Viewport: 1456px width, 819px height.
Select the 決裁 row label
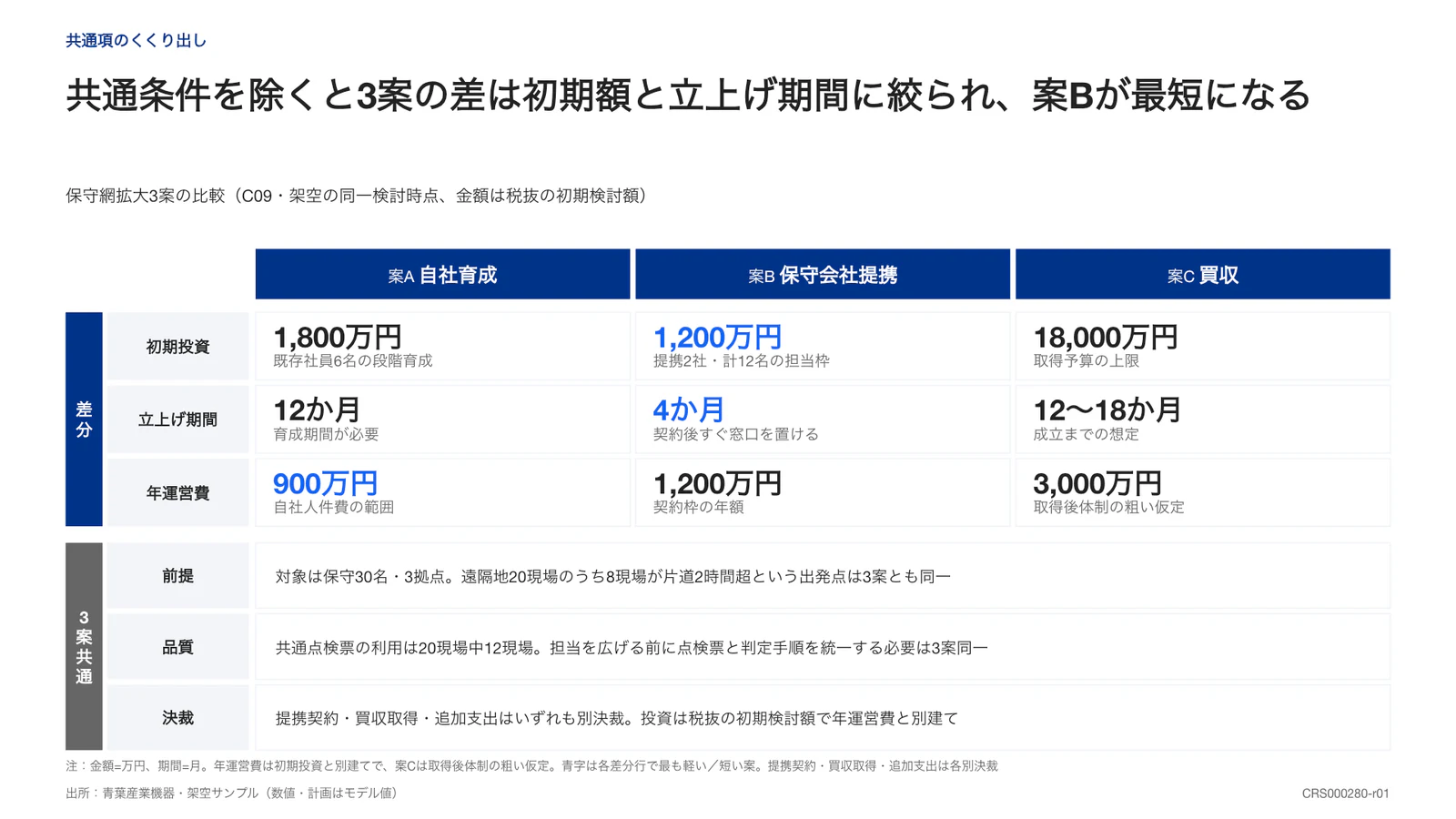(177, 718)
